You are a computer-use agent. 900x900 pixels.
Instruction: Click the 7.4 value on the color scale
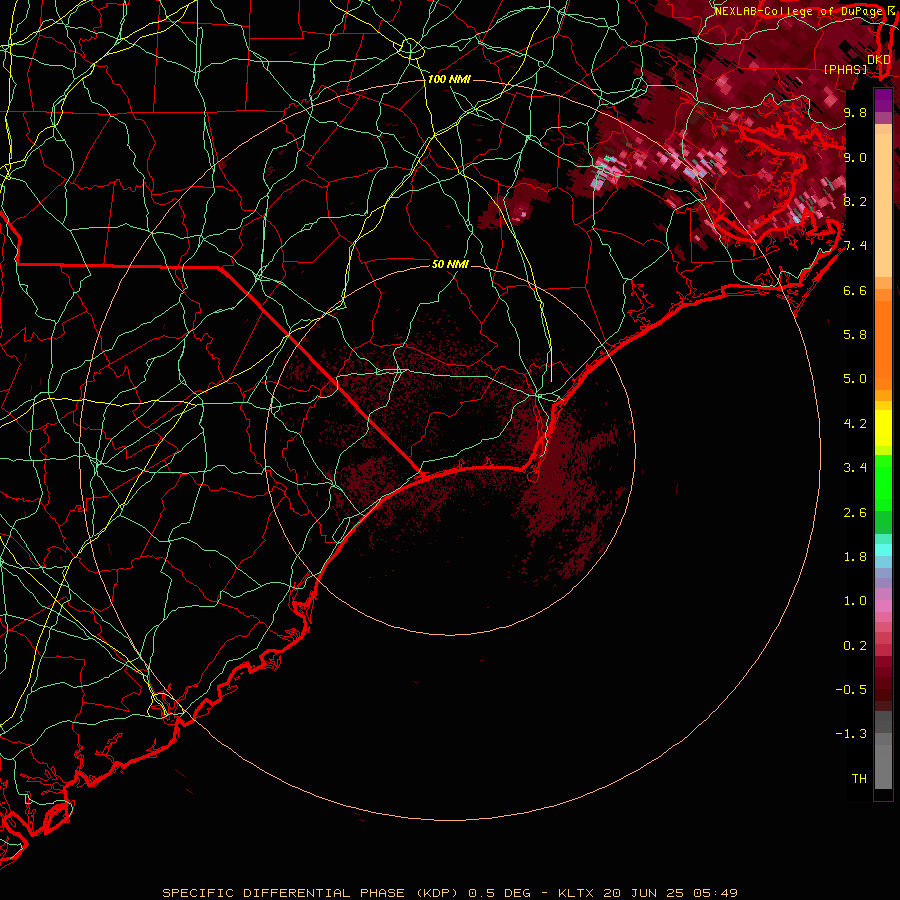(855, 246)
